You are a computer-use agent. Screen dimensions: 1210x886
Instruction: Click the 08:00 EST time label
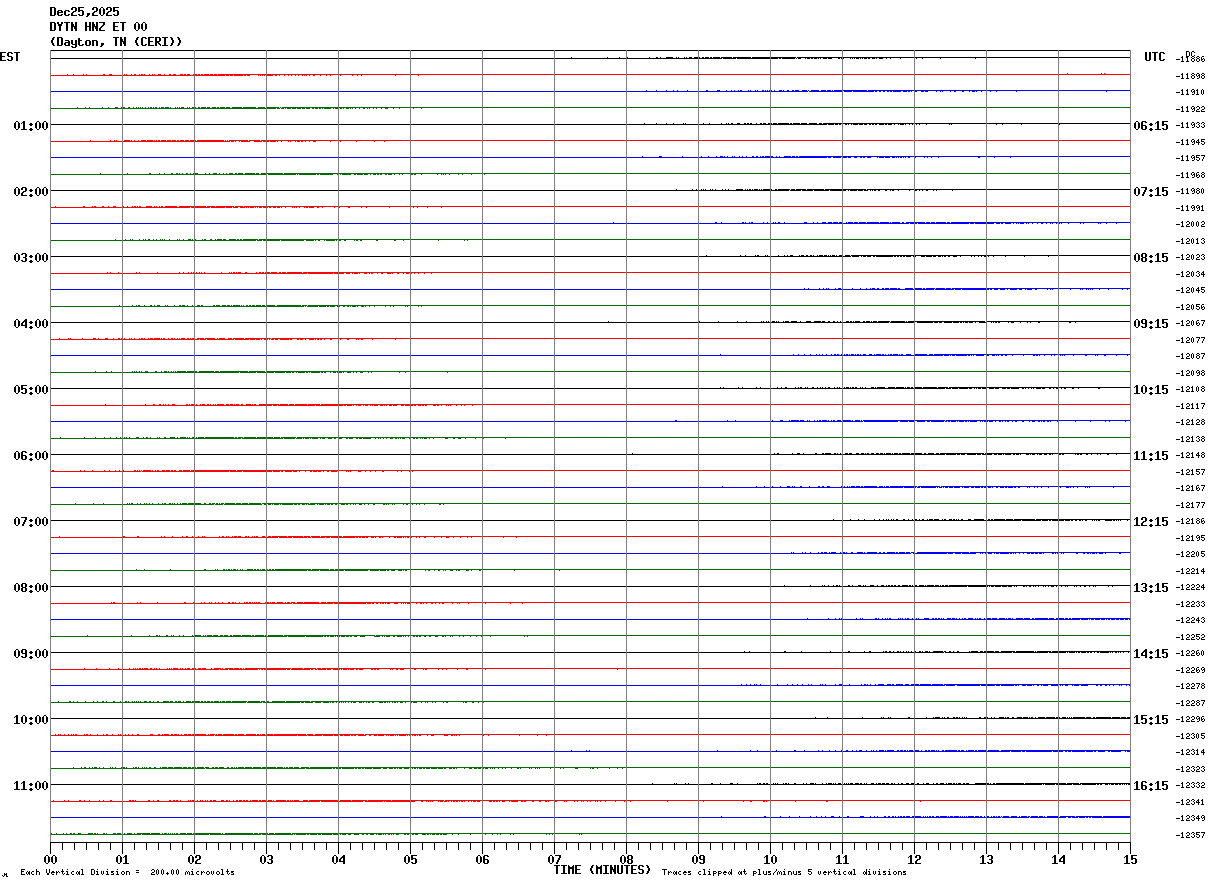[x=31, y=588]
